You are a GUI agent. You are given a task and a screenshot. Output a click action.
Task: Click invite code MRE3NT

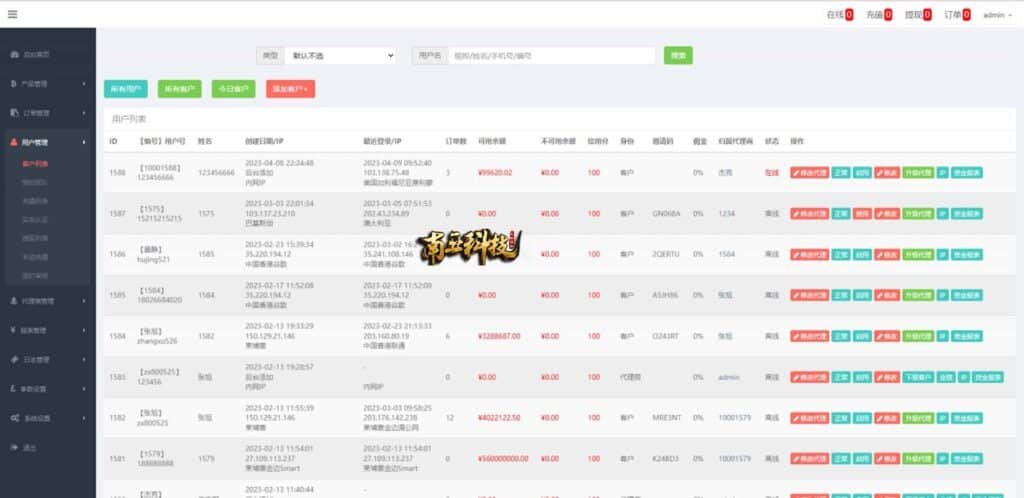pyautogui.click(x=665, y=418)
